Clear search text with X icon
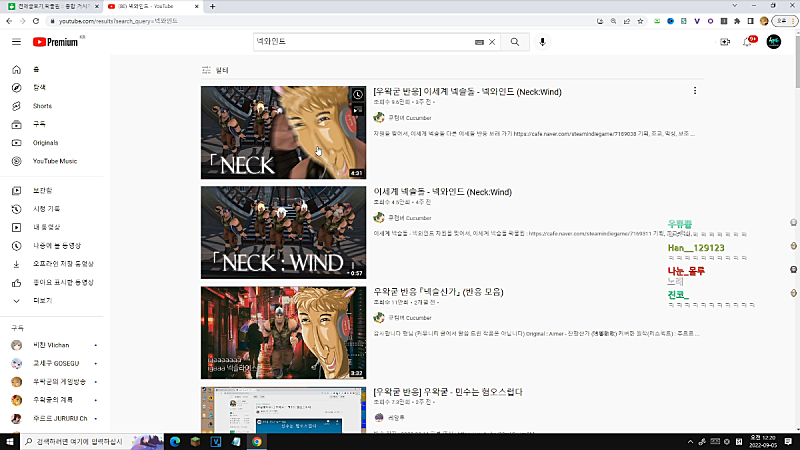Screen dimensions: 800x450 click(493, 42)
